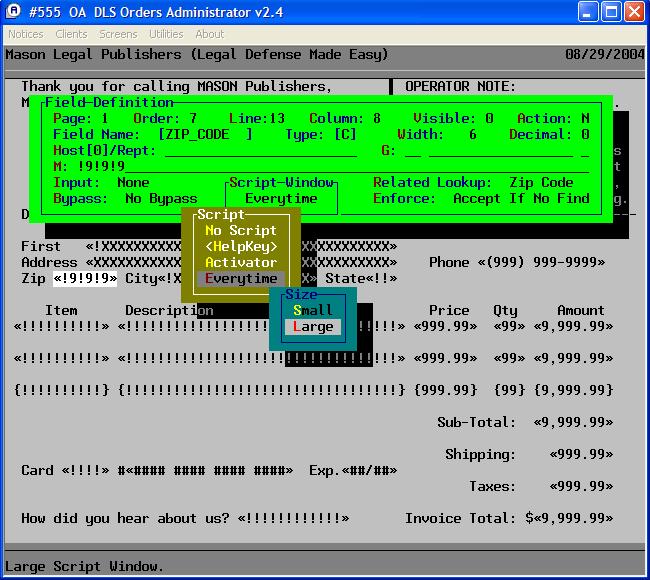The width and height of the screenshot is (650, 580).
Task: Click second row Item field
Action: (x=61, y=358)
